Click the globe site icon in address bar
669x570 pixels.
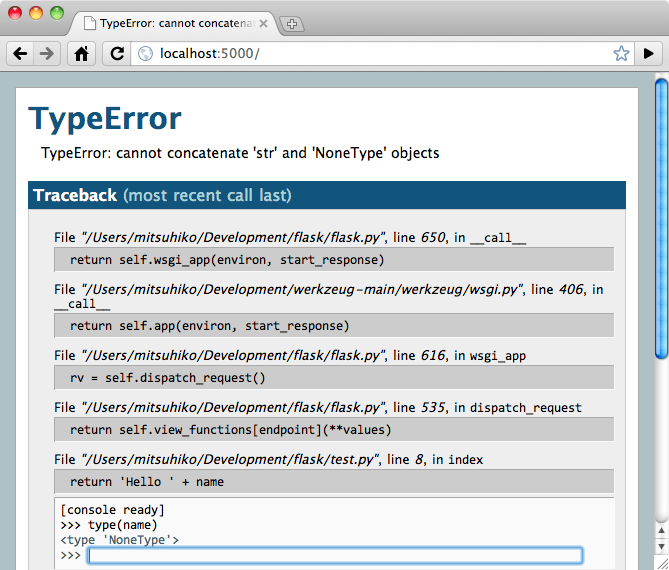[145, 54]
